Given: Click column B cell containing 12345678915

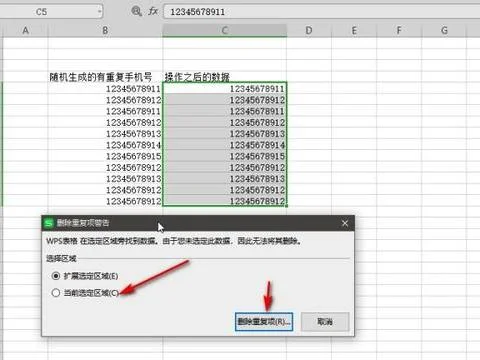Looking at the screenshot, I should [x=105, y=156].
